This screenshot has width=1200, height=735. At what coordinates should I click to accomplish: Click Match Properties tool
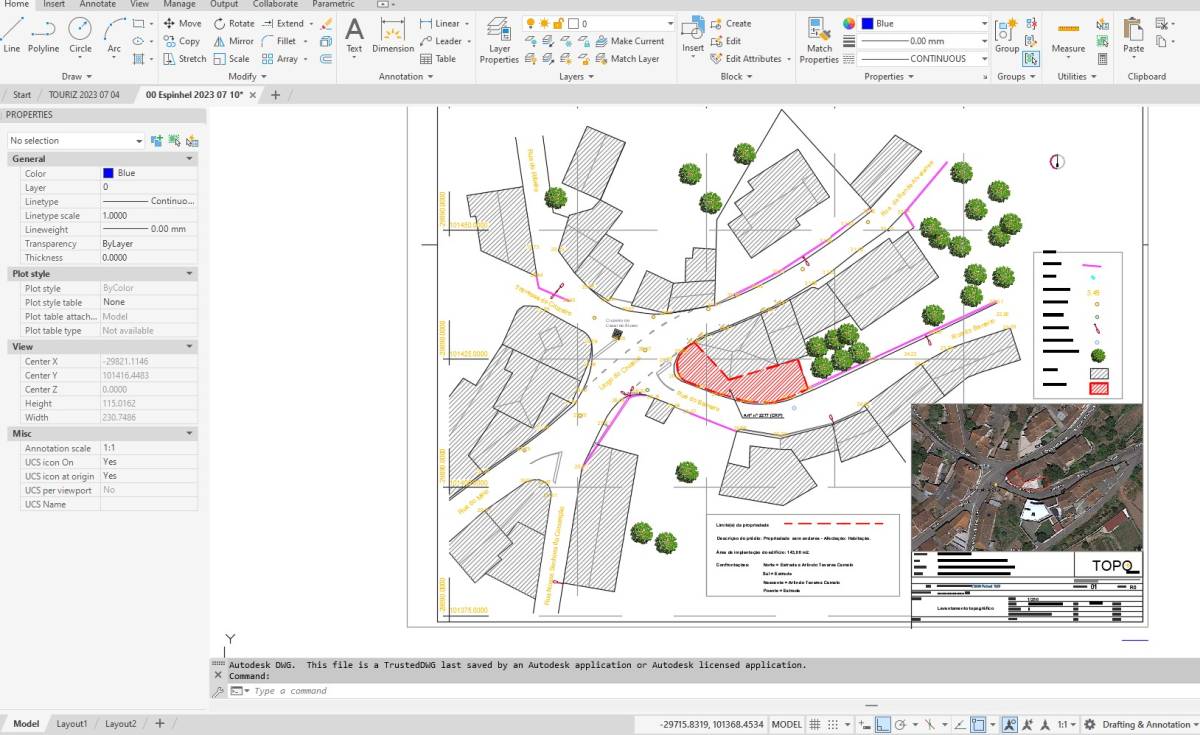tap(819, 40)
